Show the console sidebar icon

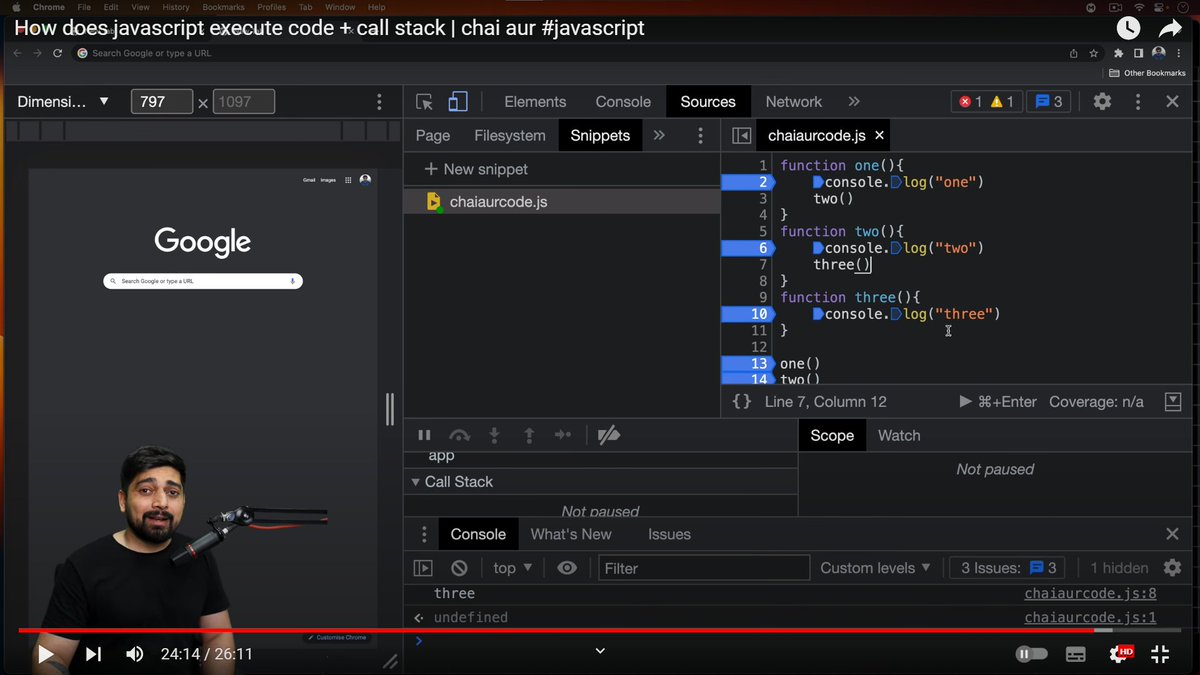[x=424, y=568]
